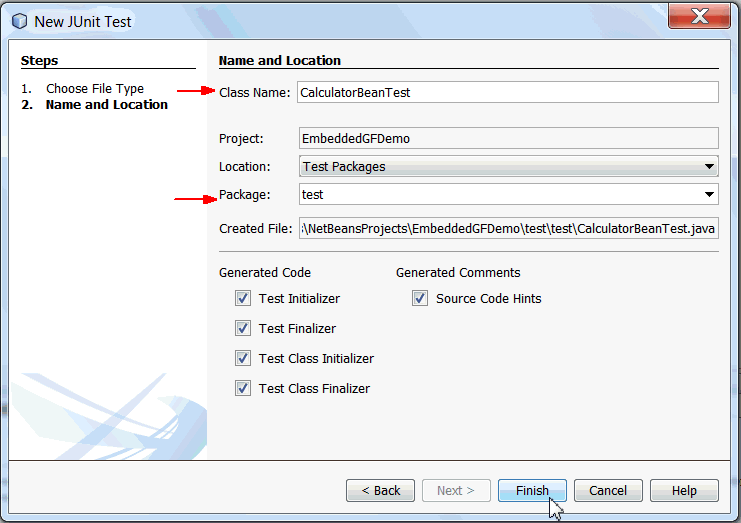Go back with the Back button
Image resolution: width=741 pixels, height=523 pixels.
coord(380,491)
